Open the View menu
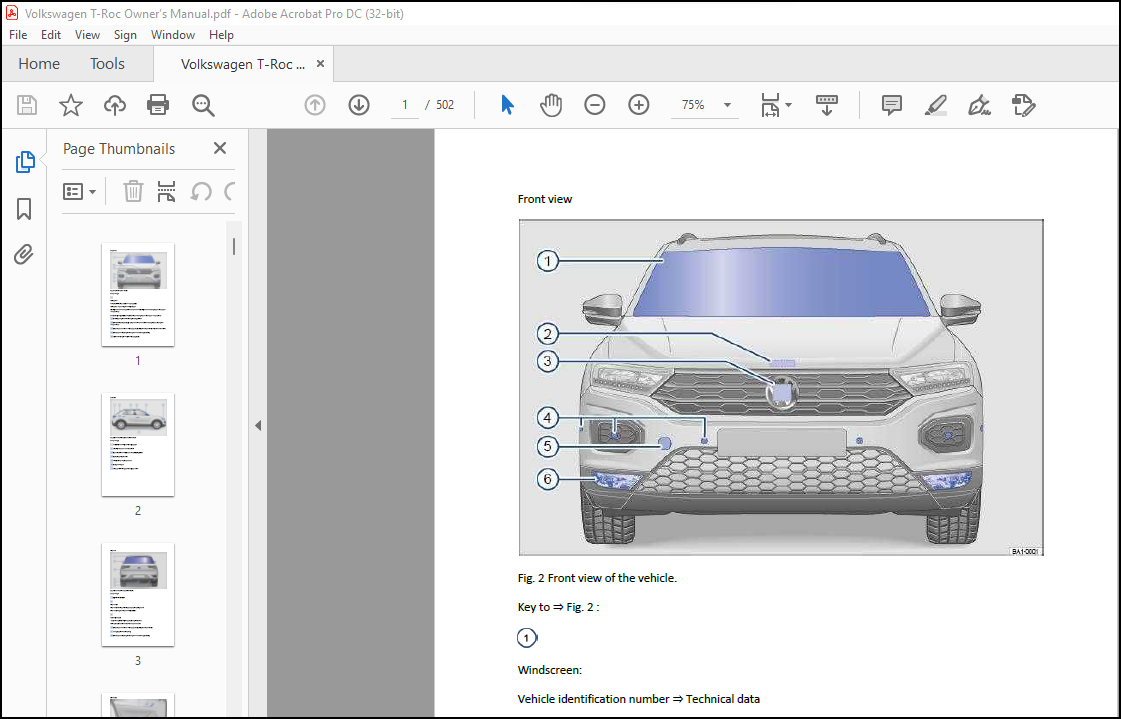The image size is (1121, 719). click(87, 34)
